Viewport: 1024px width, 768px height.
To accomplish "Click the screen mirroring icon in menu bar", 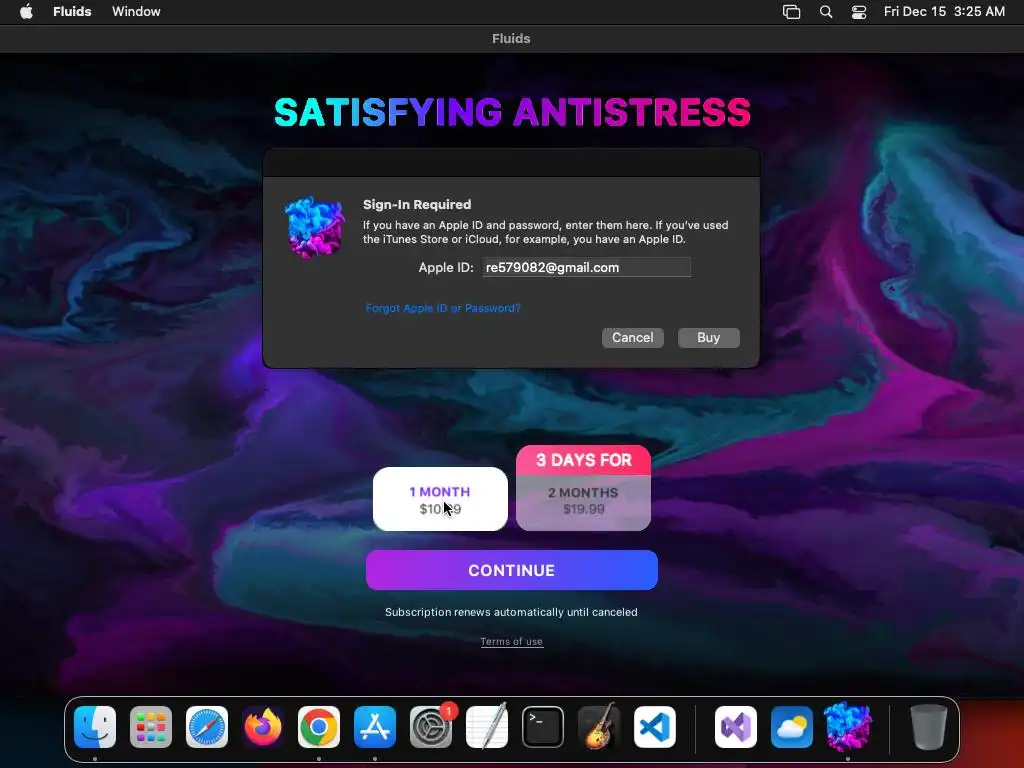I will (x=792, y=12).
